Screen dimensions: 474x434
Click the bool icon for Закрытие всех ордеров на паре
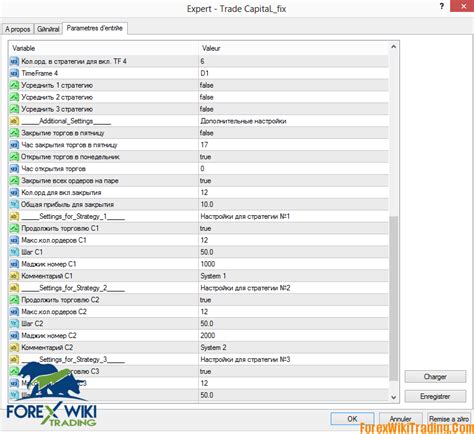point(14,181)
